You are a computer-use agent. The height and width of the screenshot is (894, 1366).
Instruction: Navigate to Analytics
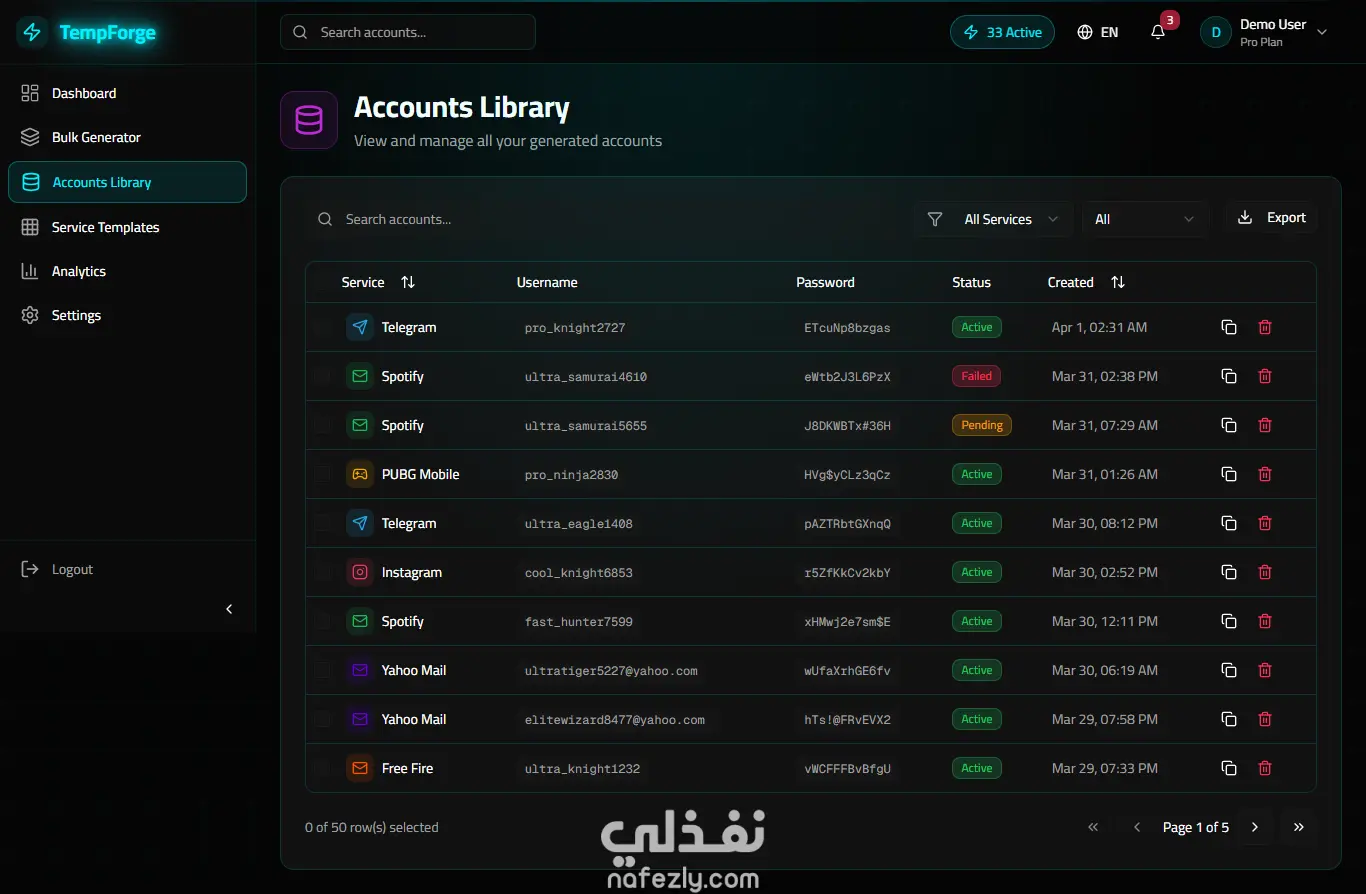pos(127,271)
